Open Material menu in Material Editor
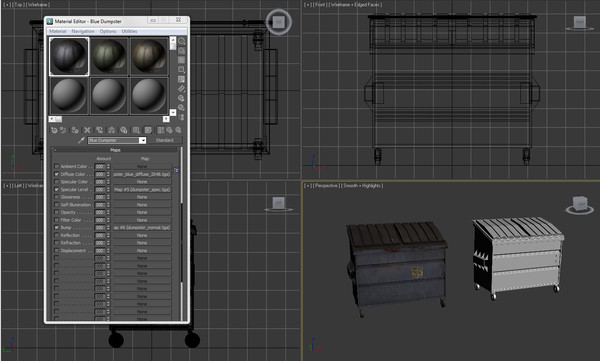The width and height of the screenshot is (600, 361). click(58, 31)
